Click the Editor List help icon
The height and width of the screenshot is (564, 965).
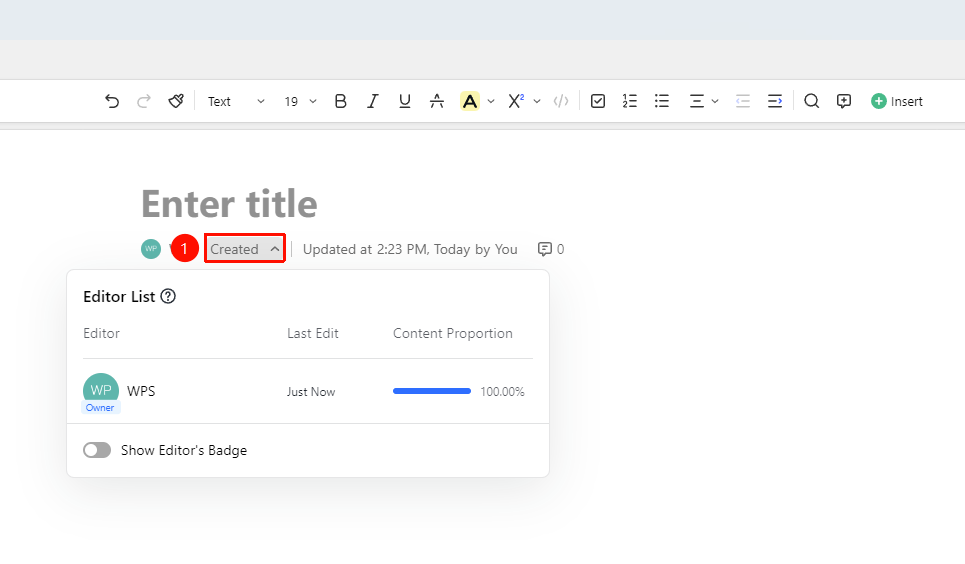pos(168,296)
